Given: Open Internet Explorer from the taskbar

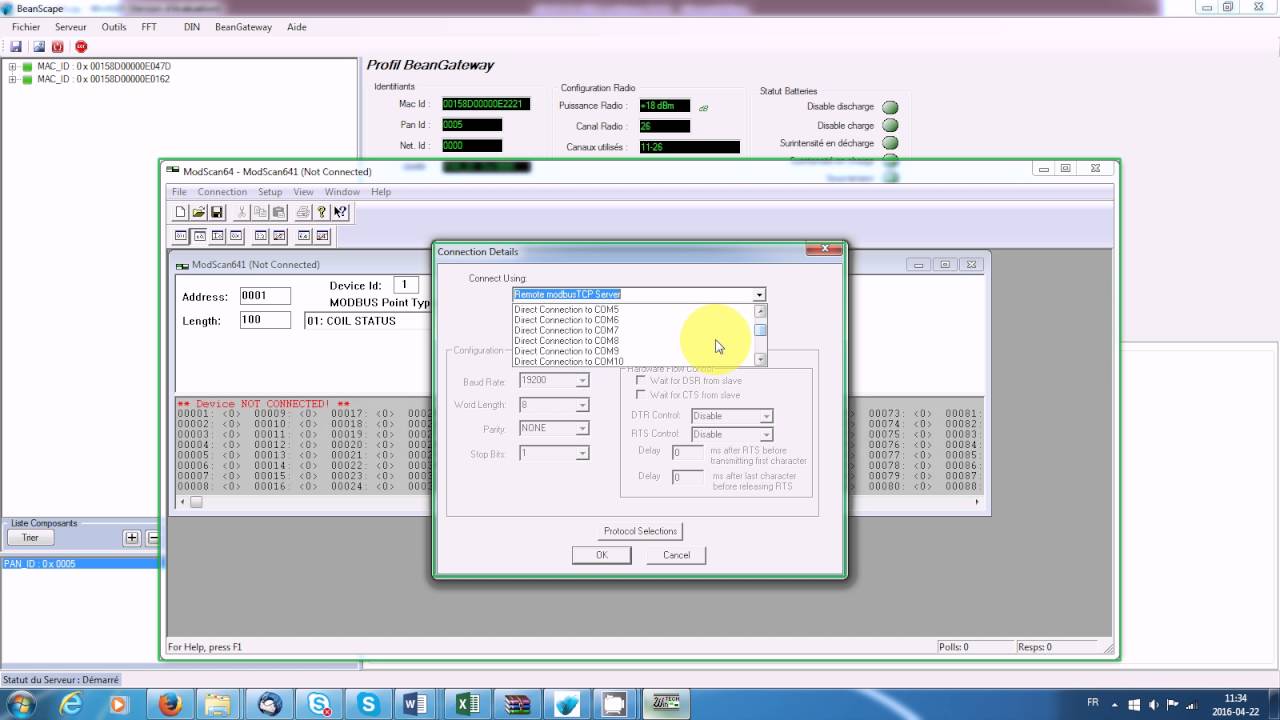Looking at the screenshot, I should pyautogui.click(x=70, y=704).
